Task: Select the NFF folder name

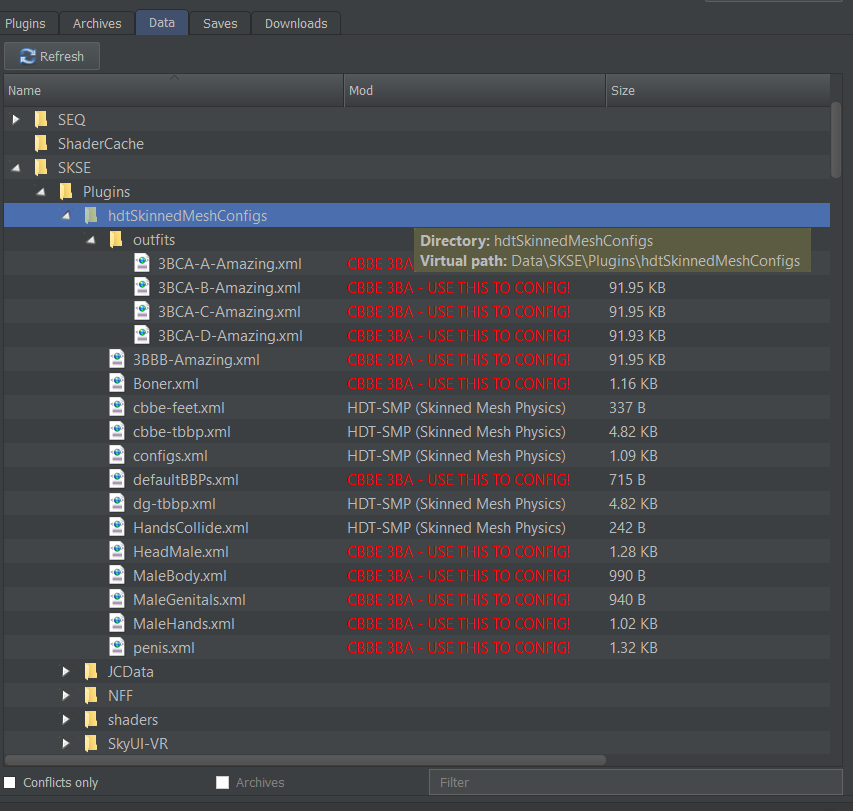Action: coord(120,696)
